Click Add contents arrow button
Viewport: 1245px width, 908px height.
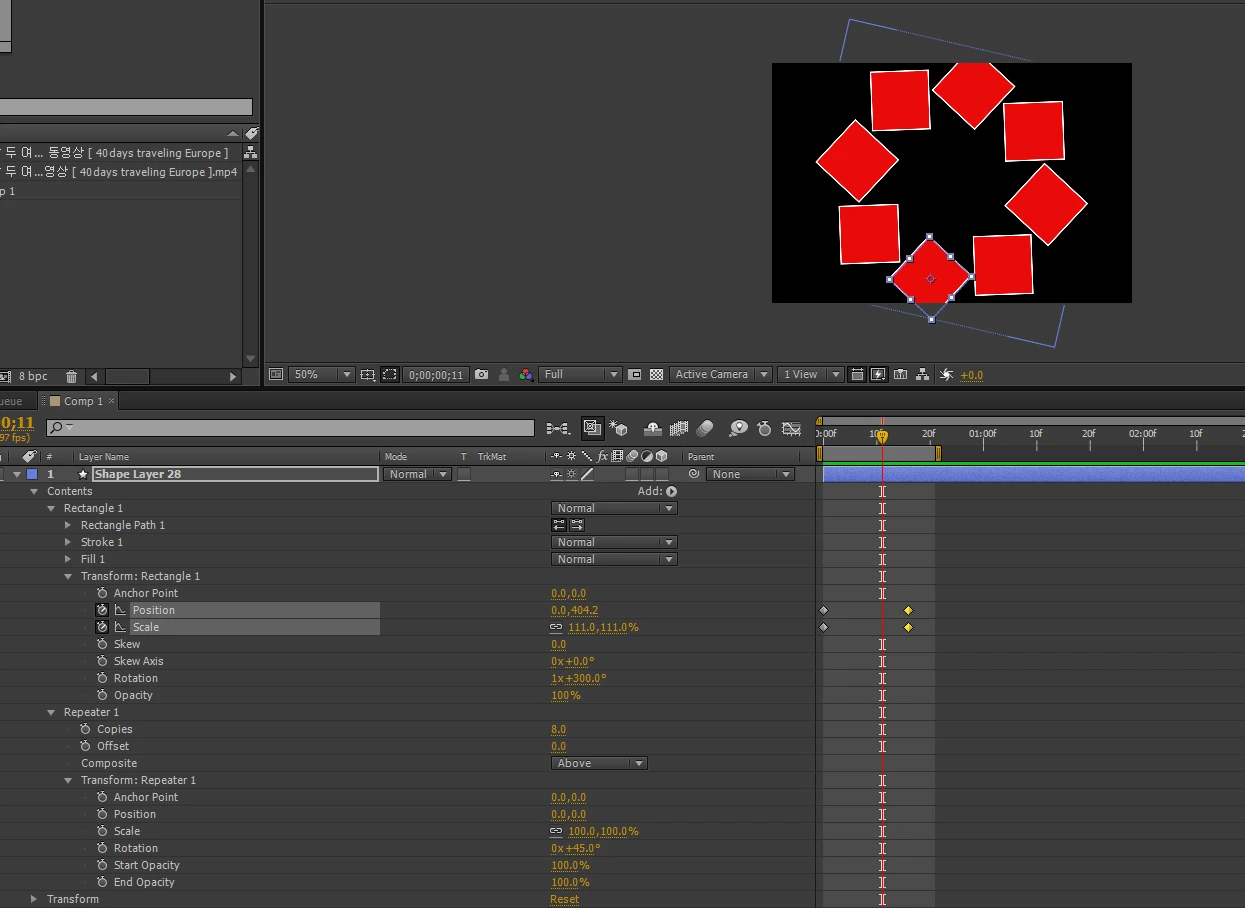coord(671,491)
